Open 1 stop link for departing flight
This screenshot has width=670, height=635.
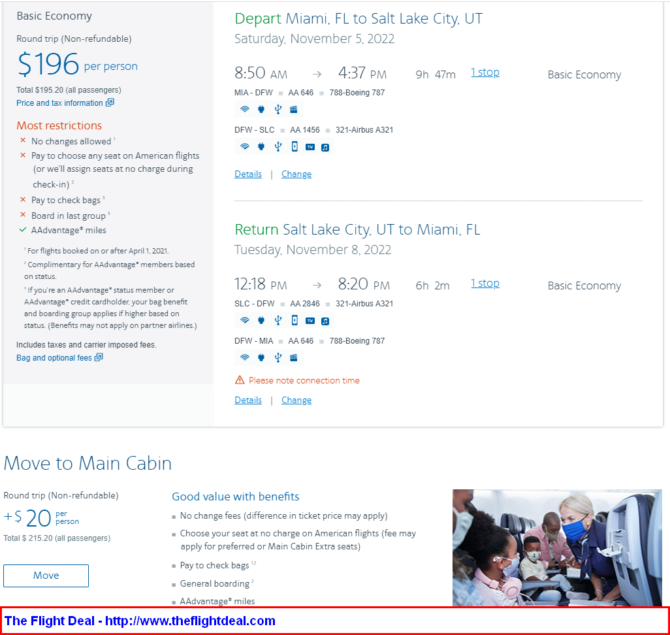(485, 73)
